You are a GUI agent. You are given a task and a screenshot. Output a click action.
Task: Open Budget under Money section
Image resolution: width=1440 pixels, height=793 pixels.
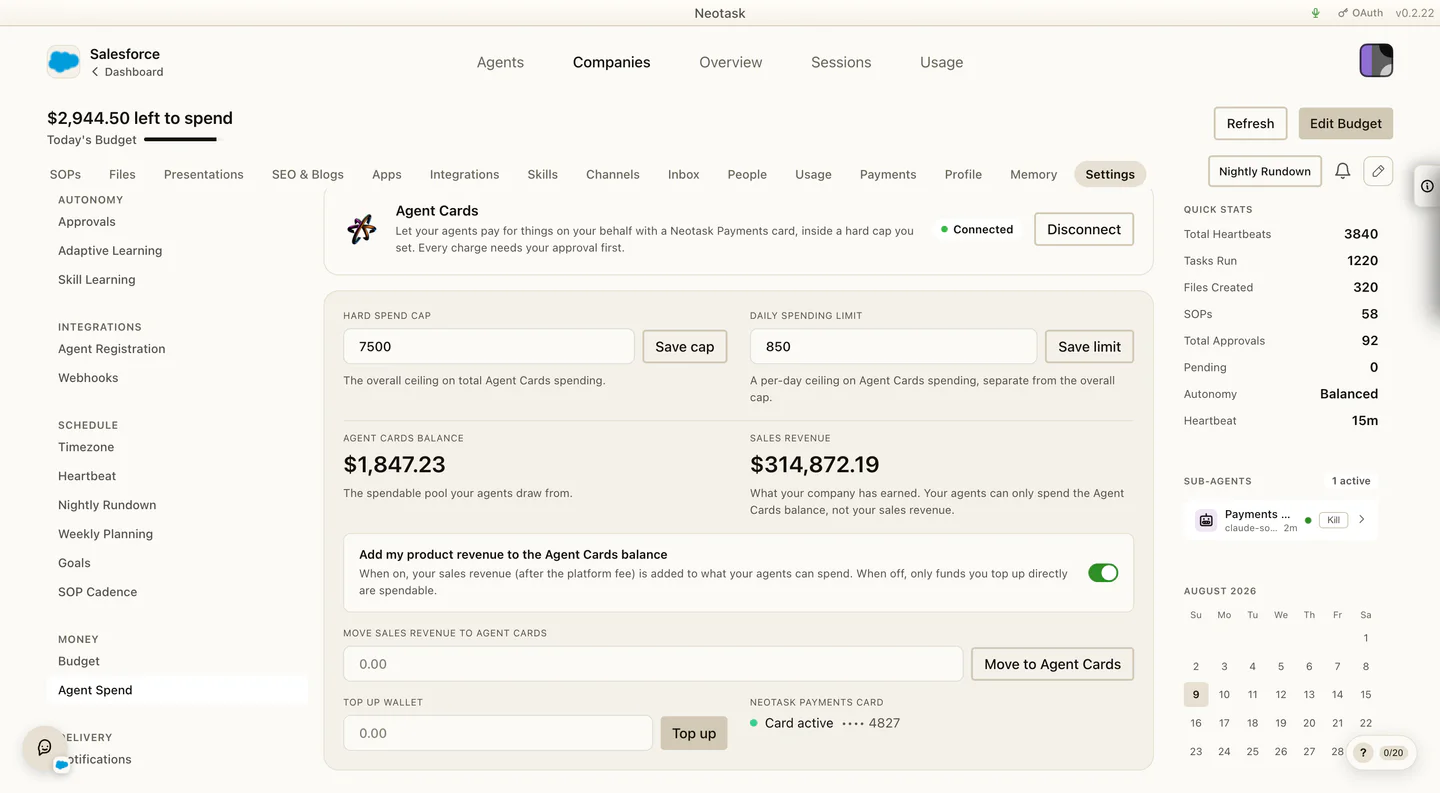[x=79, y=661]
